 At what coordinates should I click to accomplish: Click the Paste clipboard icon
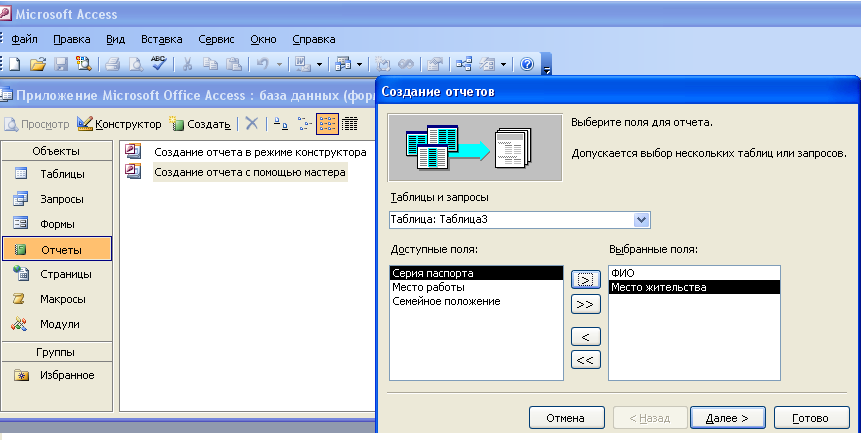click(234, 64)
